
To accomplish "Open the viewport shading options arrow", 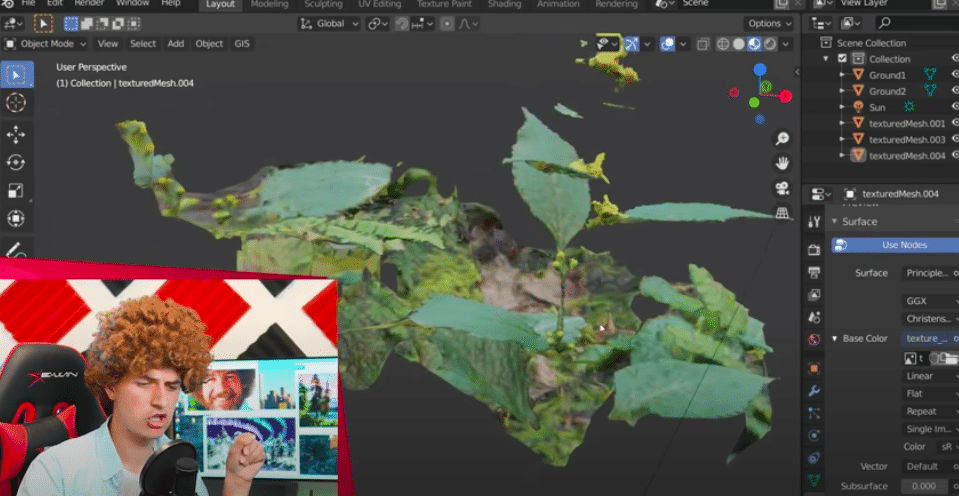I will point(786,44).
